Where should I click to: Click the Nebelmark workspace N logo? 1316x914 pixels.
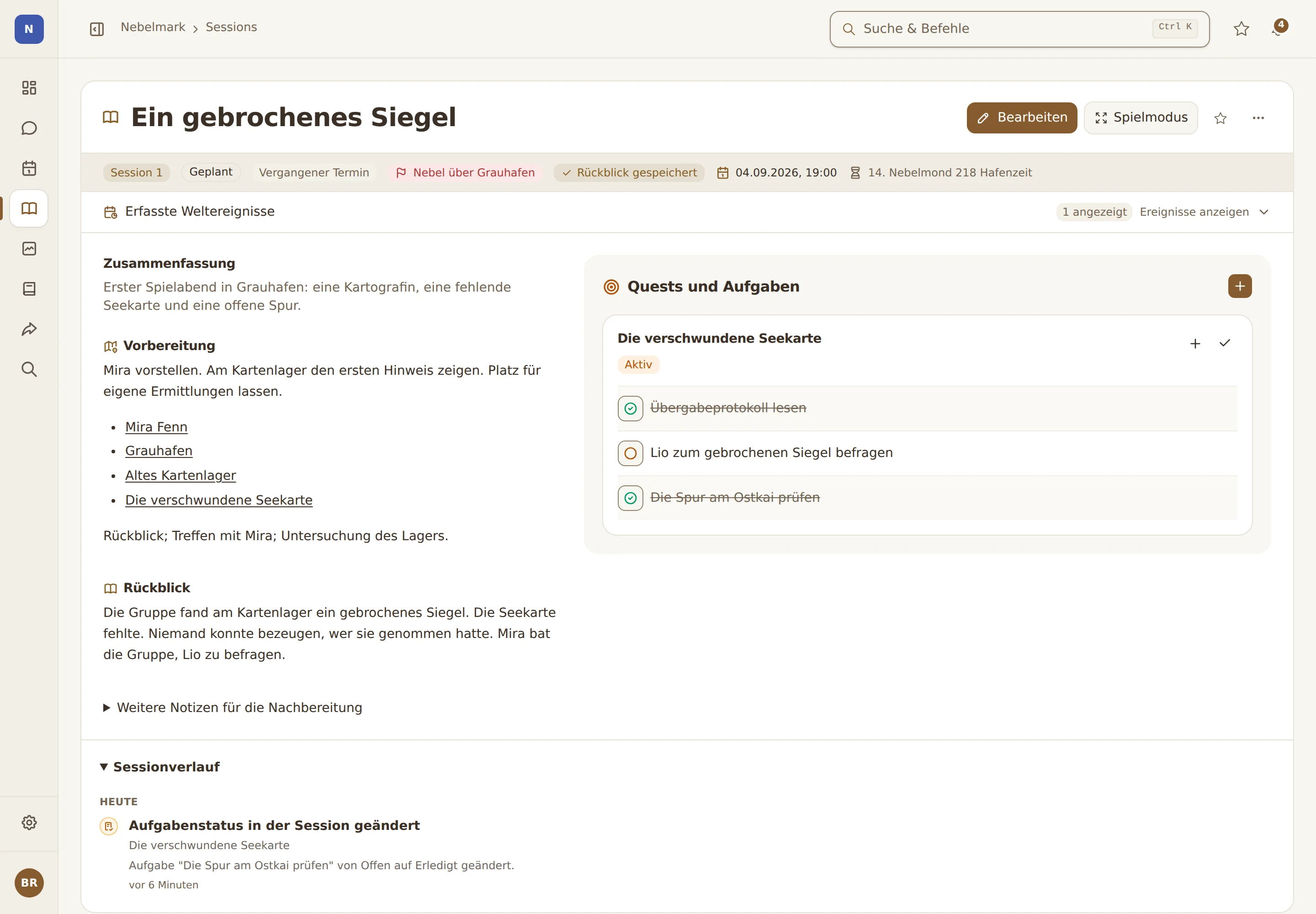29,29
